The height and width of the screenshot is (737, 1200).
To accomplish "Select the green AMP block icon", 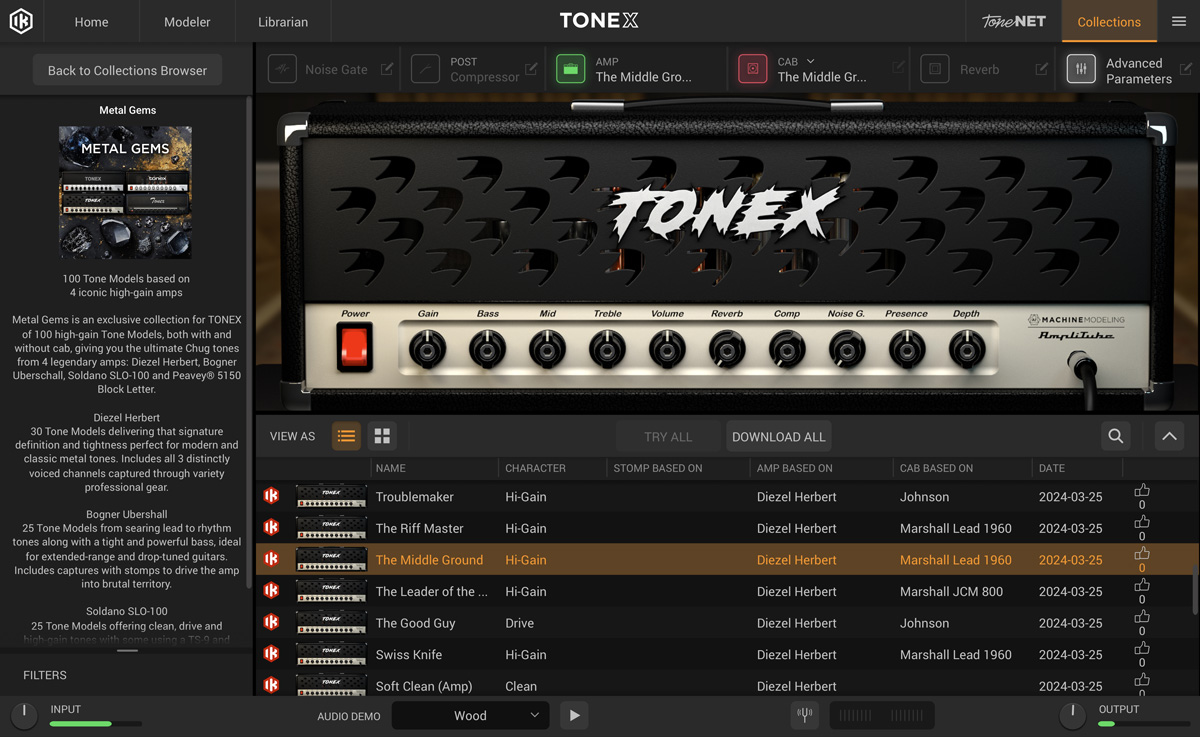I will pyautogui.click(x=570, y=68).
